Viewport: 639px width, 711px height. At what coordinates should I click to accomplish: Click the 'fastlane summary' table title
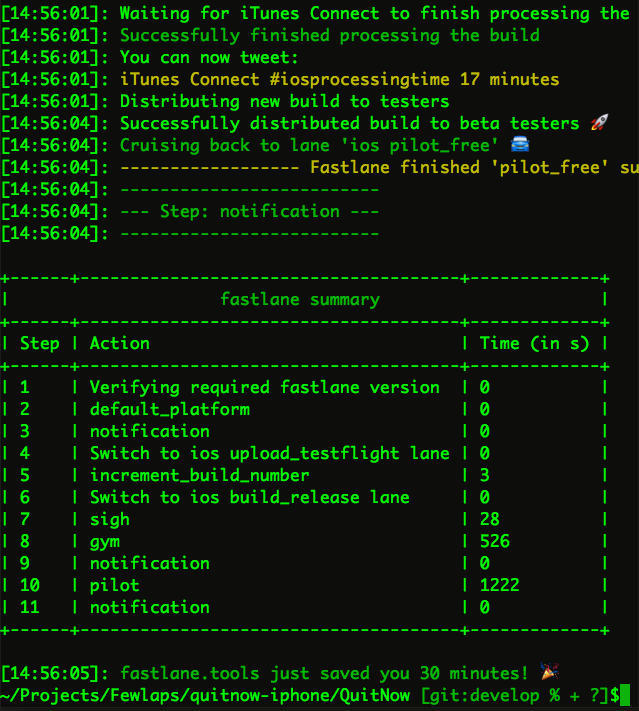click(x=300, y=300)
